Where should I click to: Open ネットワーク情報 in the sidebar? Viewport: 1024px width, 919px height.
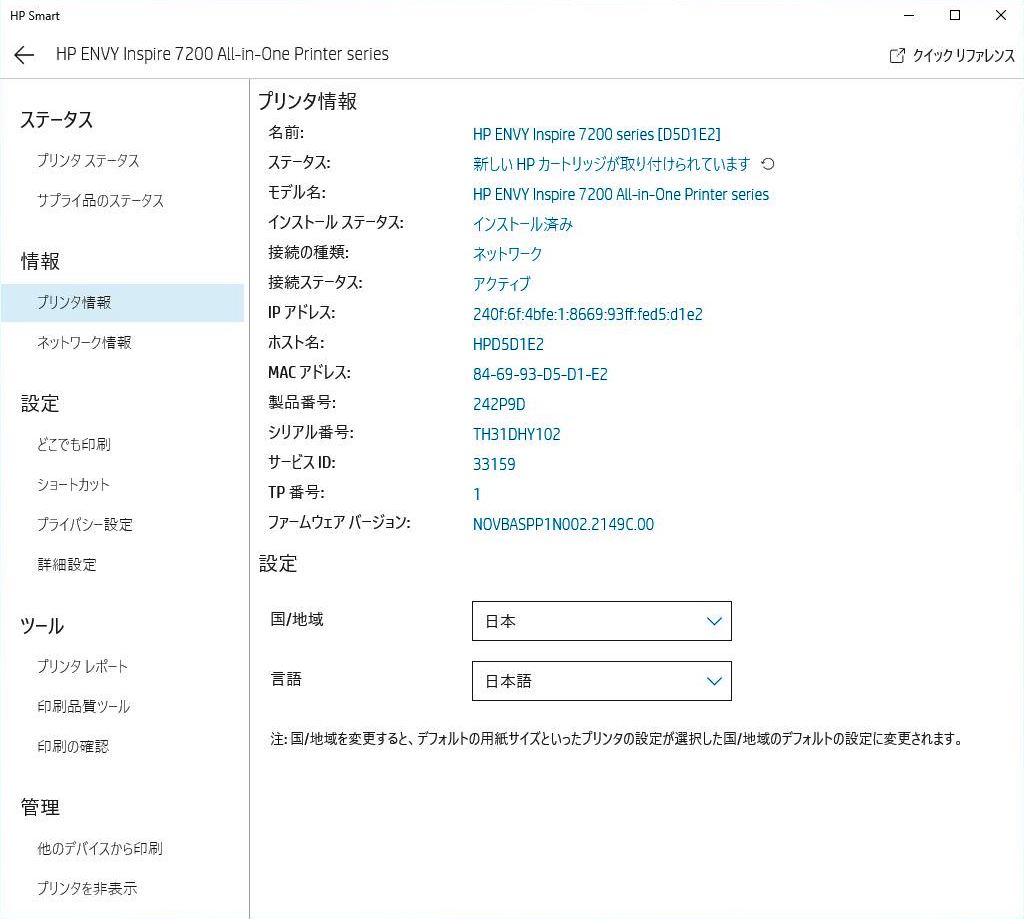(84, 342)
